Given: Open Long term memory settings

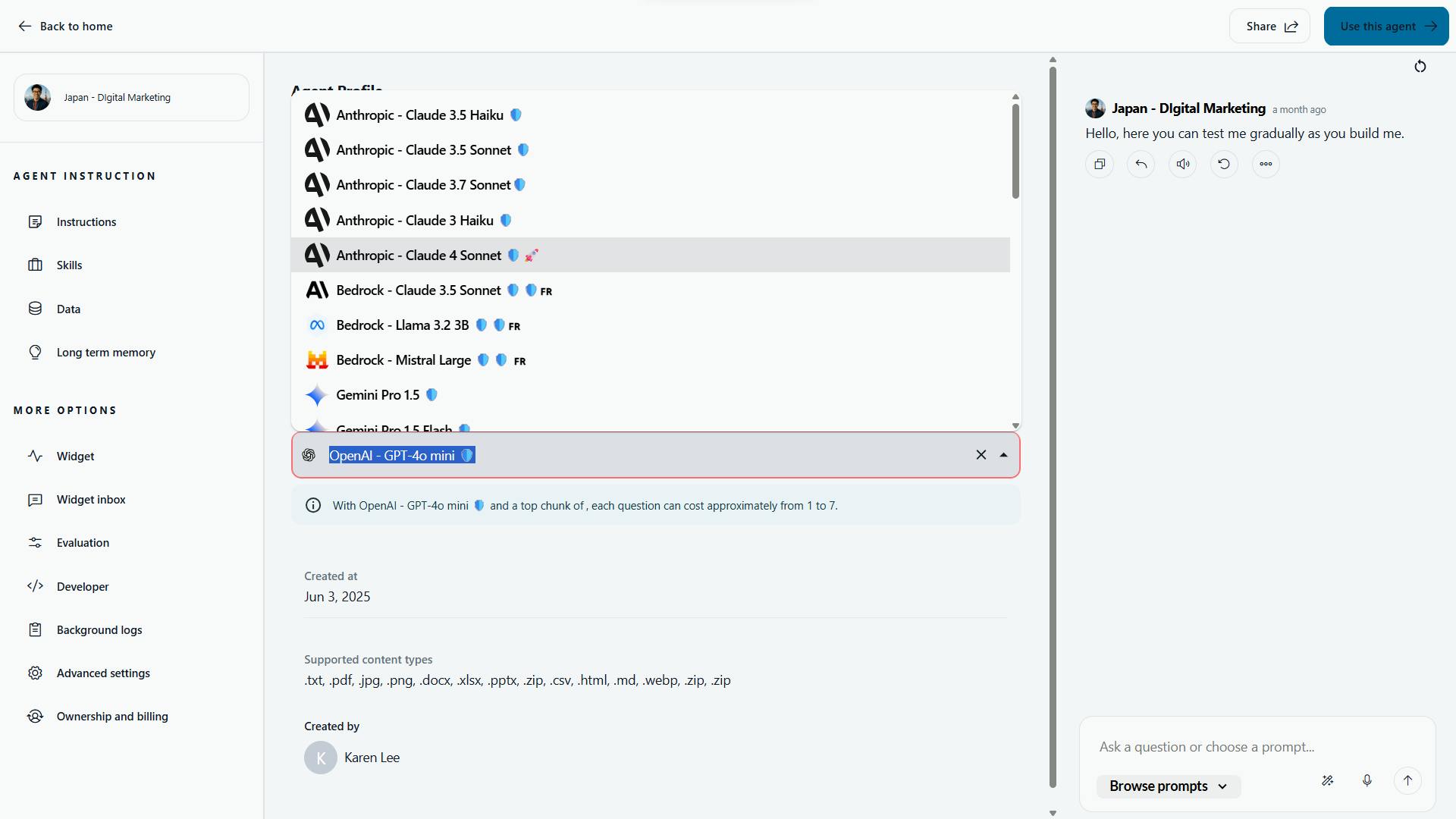Looking at the screenshot, I should pyautogui.click(x=105, y=352).
